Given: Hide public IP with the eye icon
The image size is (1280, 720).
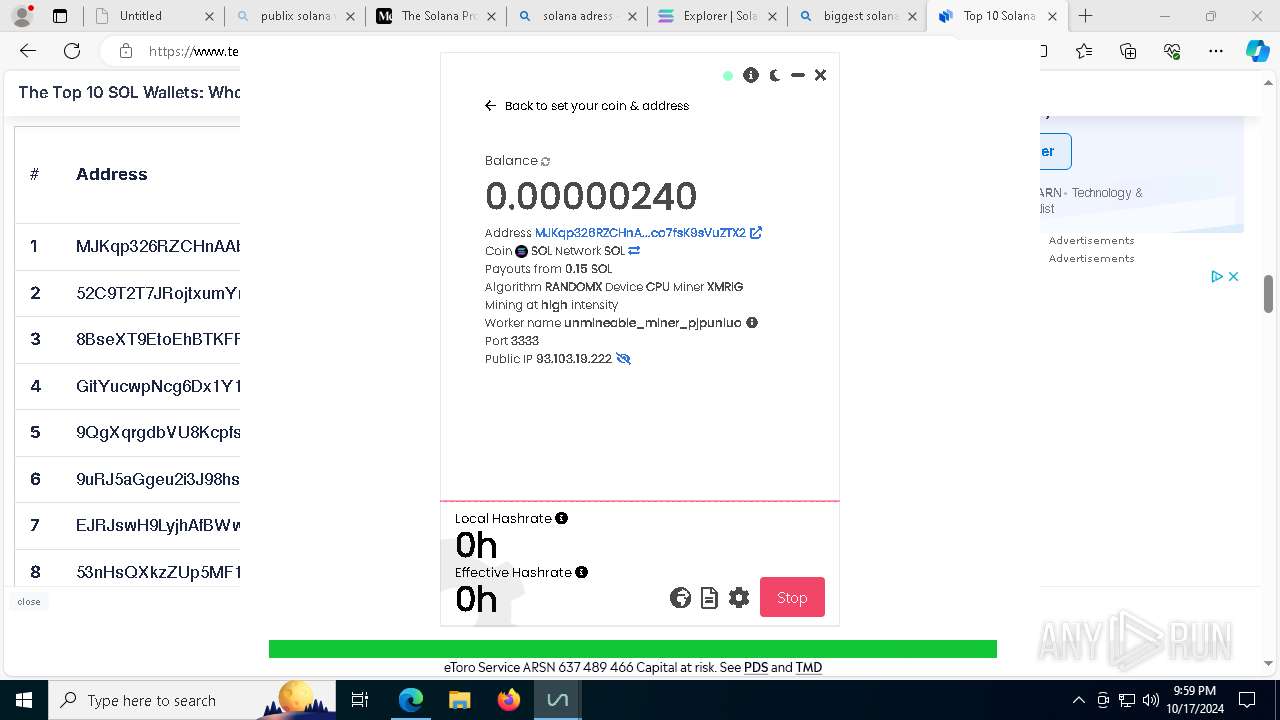Looking at the screenshot, I should point(623,359).
